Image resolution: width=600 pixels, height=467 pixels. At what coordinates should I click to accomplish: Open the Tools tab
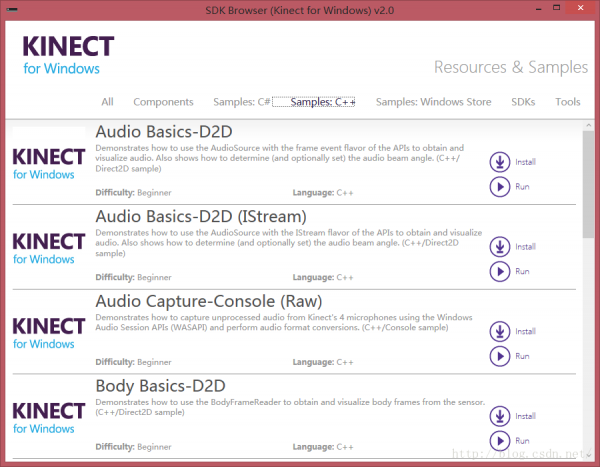568,102
